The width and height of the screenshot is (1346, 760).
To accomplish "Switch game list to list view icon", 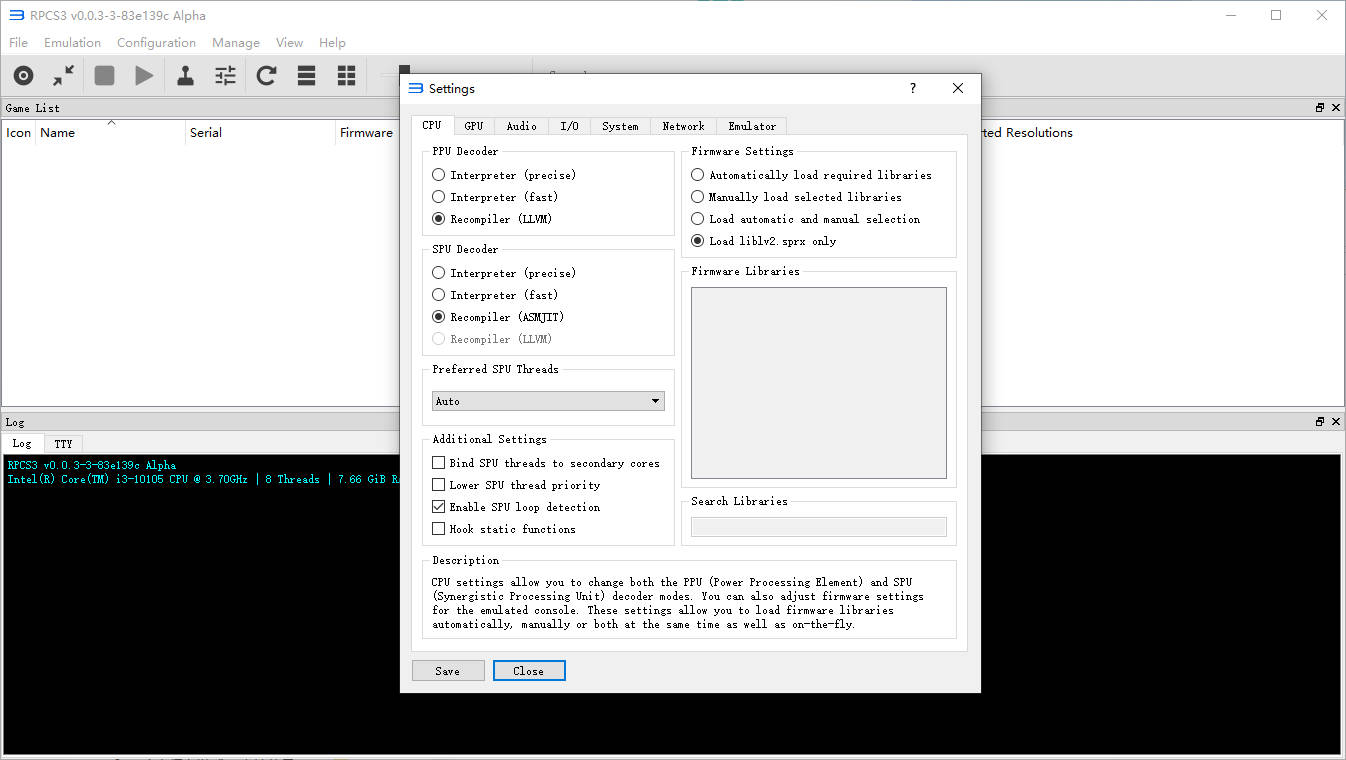I will [307, 75].
